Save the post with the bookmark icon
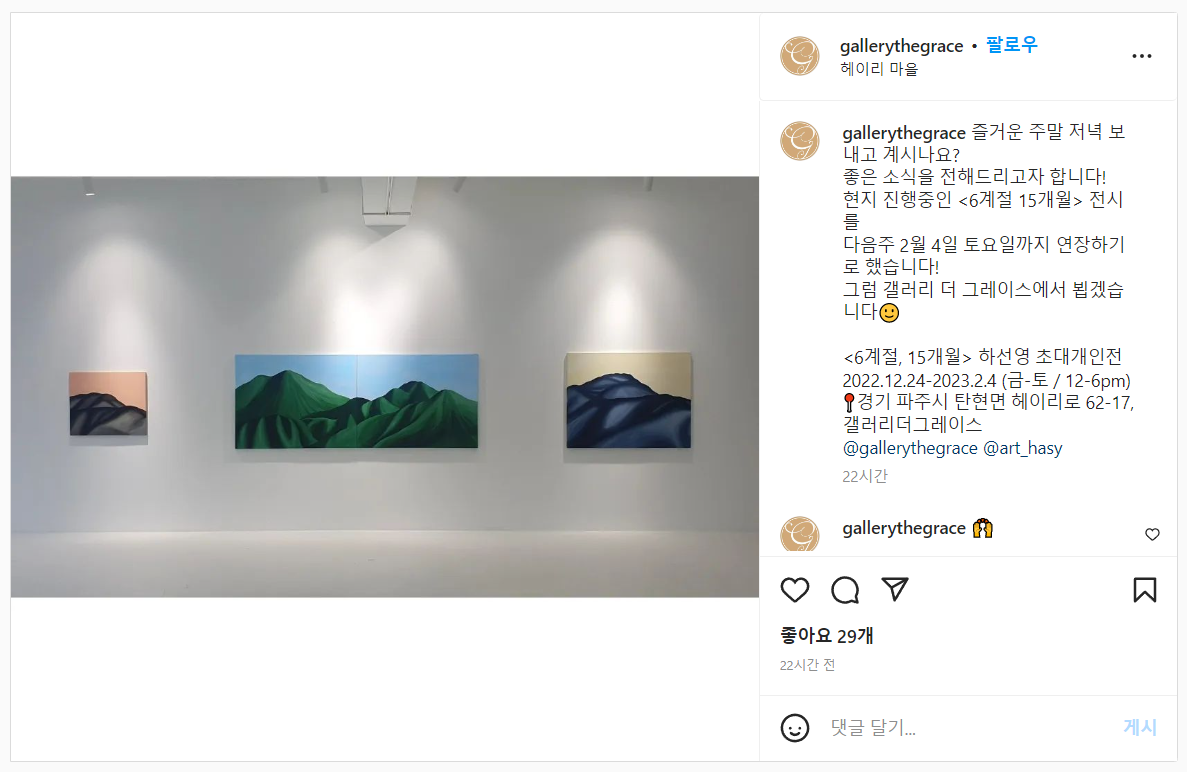Screen dimensions: 1187x772 [x=1145, y=590]
